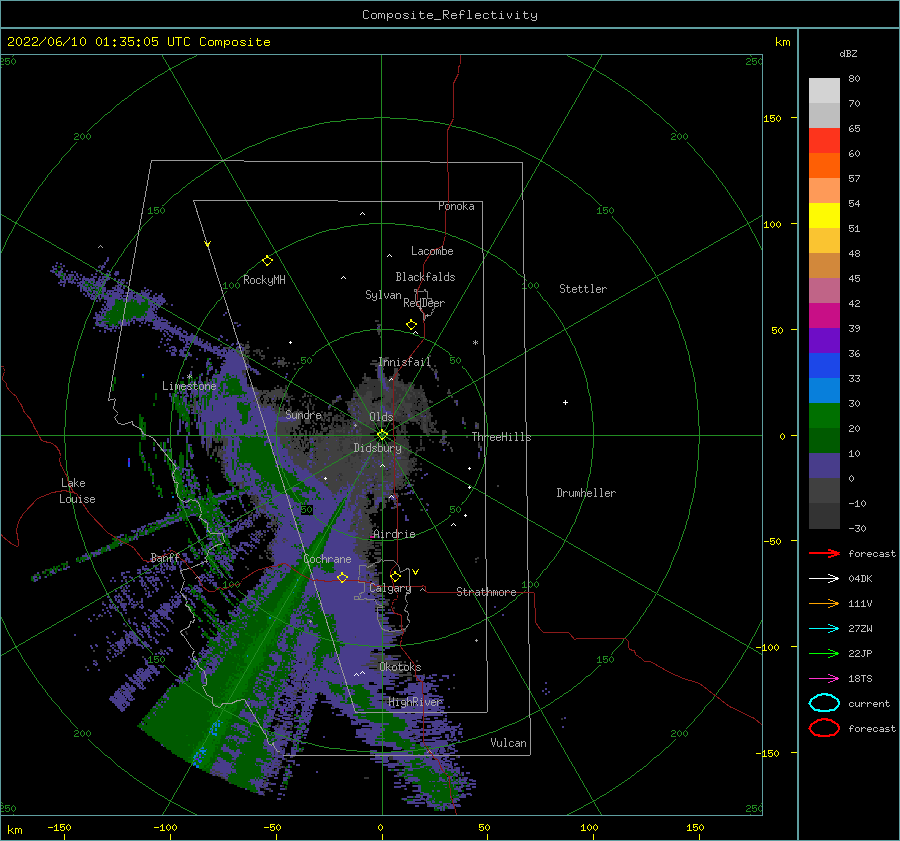Click the Sylvan label on map
This screenshot has width=900, height=841.
tap(383, 295)
